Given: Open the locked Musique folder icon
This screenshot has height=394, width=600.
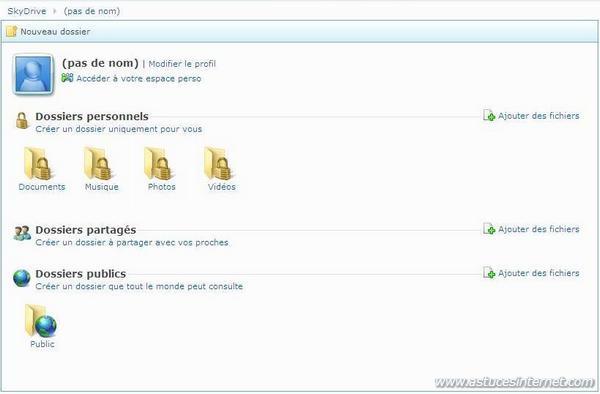Looking at the screenshot, I should tap(98, 164).
